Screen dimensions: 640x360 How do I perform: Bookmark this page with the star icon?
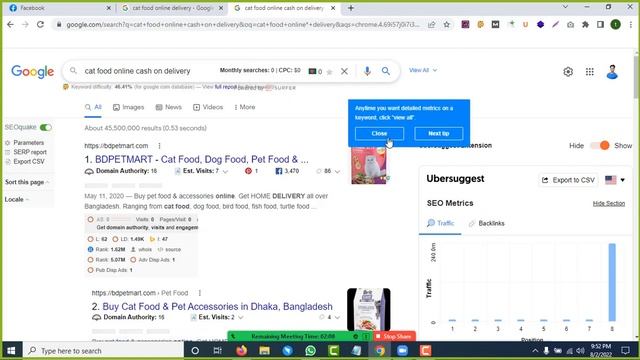point(447,24)
